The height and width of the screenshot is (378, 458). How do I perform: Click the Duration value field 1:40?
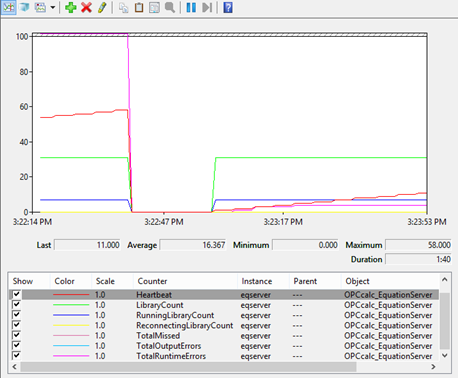click(418, 259)
